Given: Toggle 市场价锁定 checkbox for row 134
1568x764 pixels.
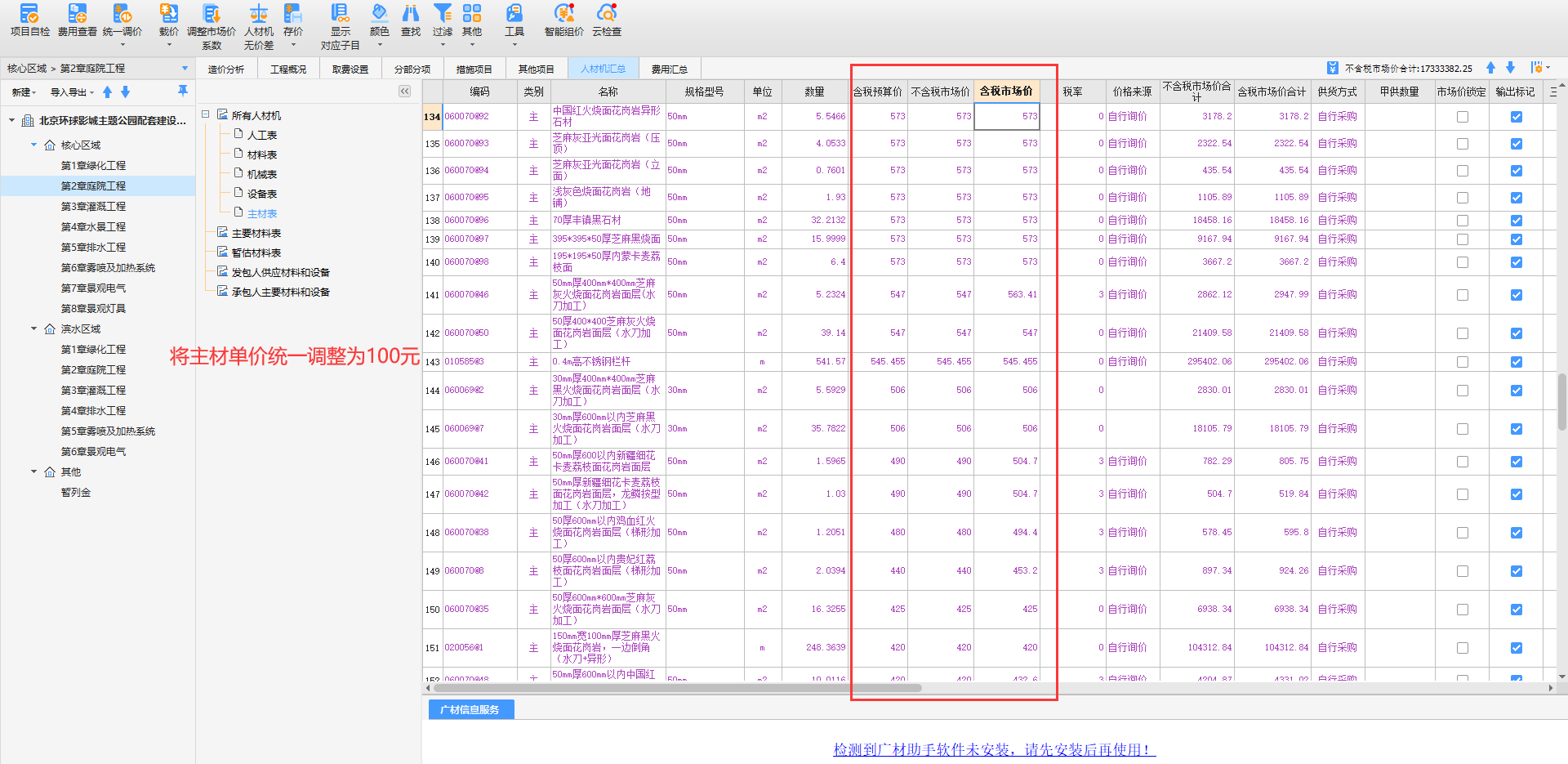Looking at the screenshot, I should (1463, 117).
